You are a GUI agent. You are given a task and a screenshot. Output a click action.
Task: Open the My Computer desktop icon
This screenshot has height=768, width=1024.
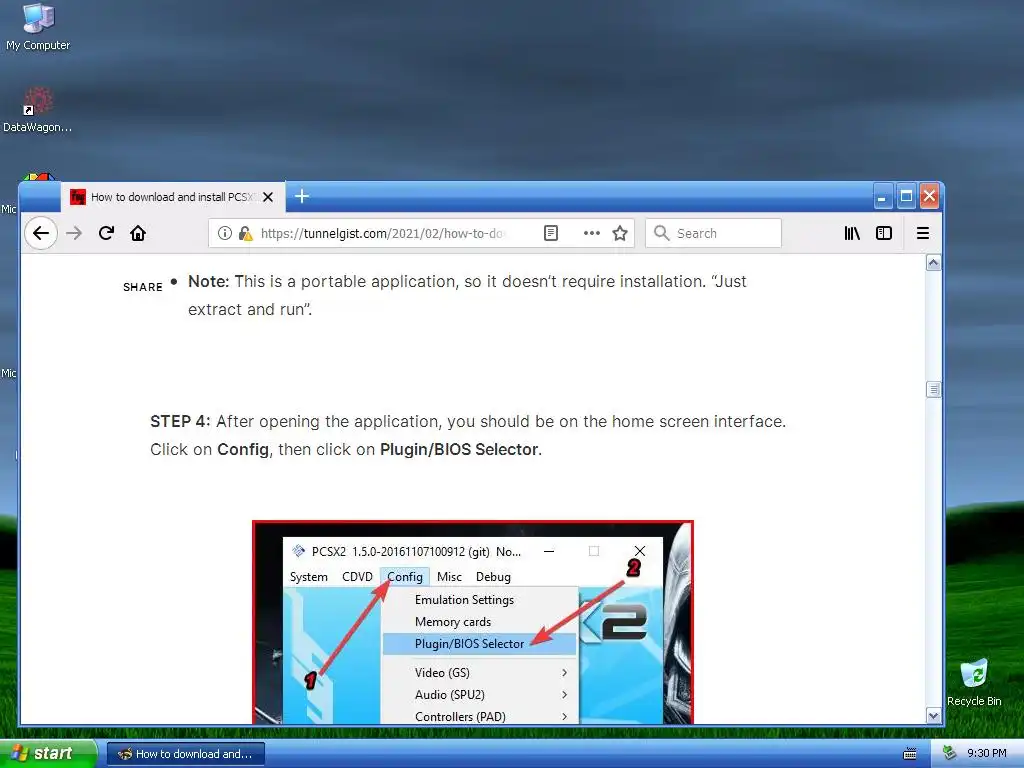click(38, 27)
